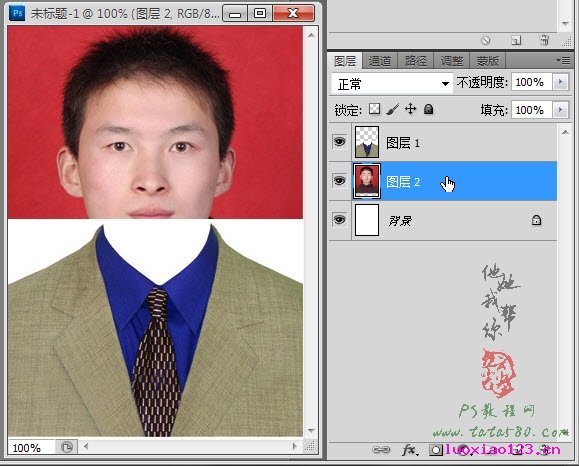
Task: Open the fx layer style menu
Action: coord(410,450)
